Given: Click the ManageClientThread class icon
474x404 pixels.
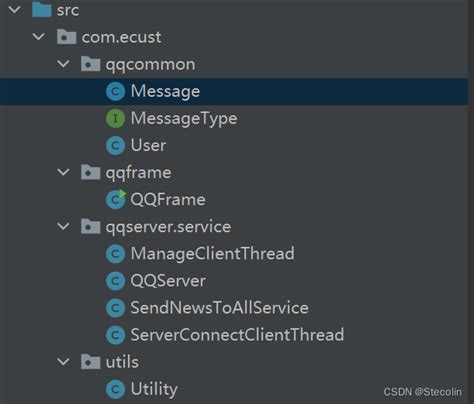Looking at the screenshot, I should pos(115,254).
